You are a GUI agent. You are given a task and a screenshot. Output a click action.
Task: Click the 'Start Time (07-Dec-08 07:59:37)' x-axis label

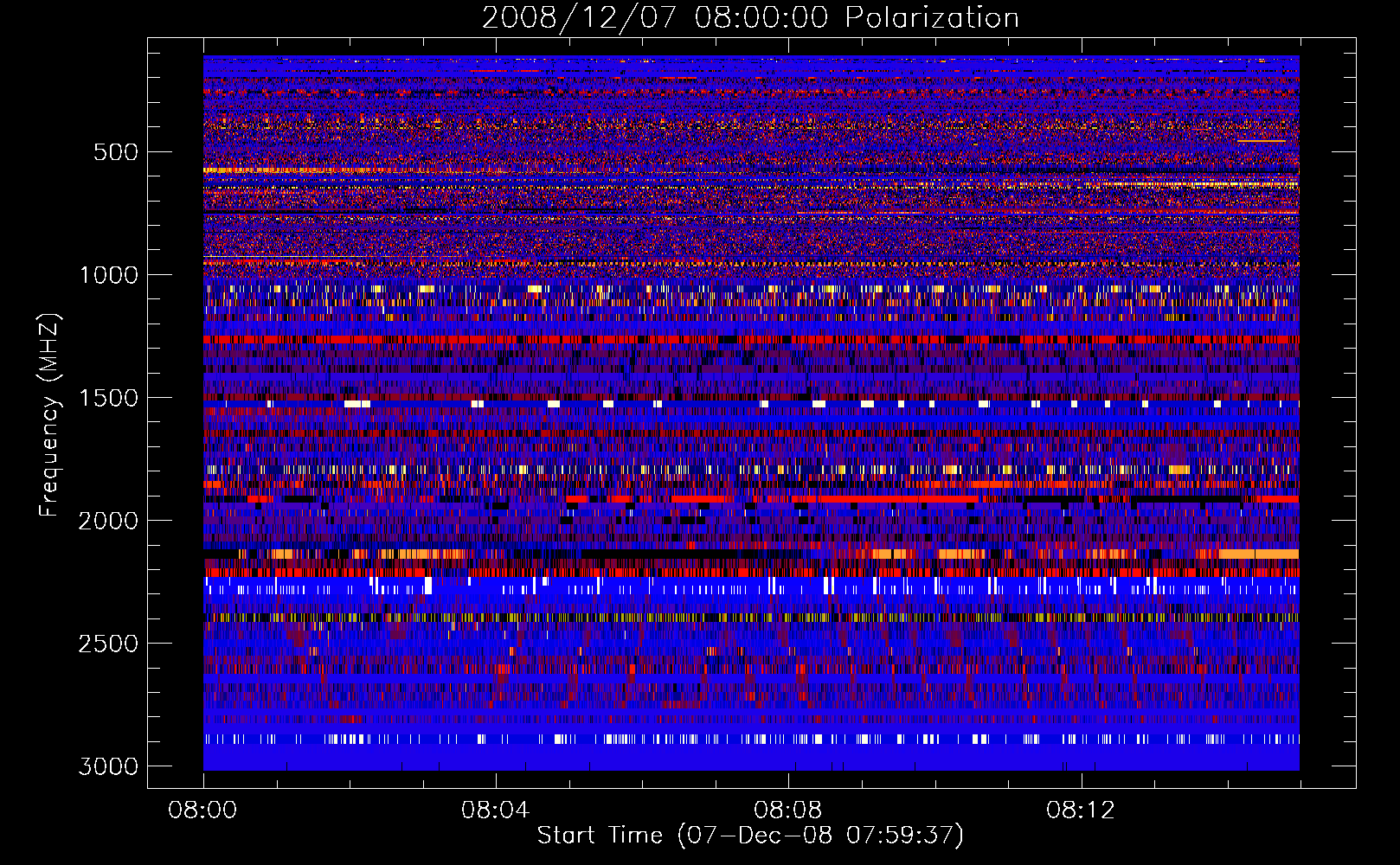click(750, 836)
